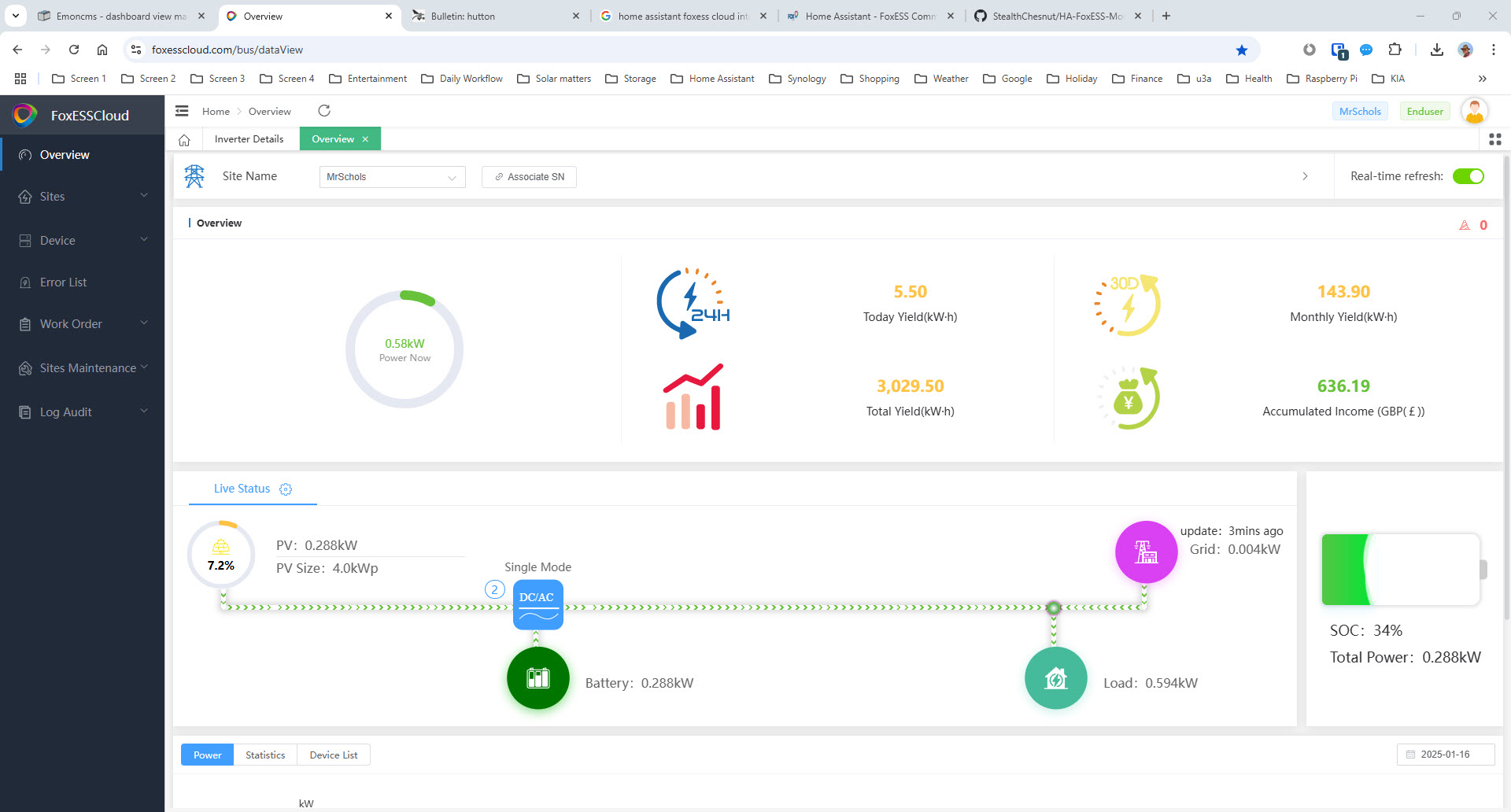Open the Site Name dropdown
This screenshot has width=1511, height=812.
tap(392, 177)
